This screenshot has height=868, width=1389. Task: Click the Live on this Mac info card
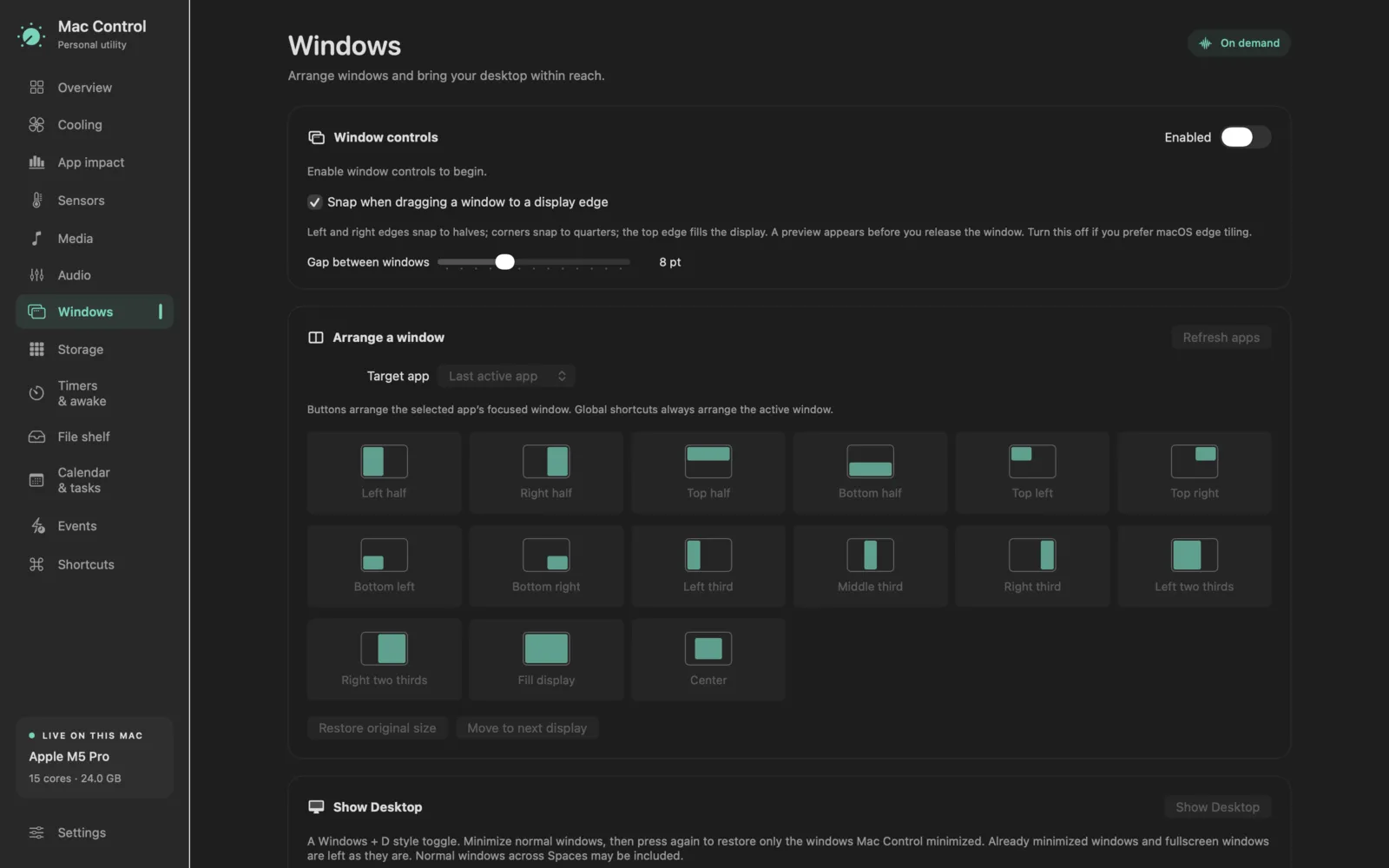[95, 757]
